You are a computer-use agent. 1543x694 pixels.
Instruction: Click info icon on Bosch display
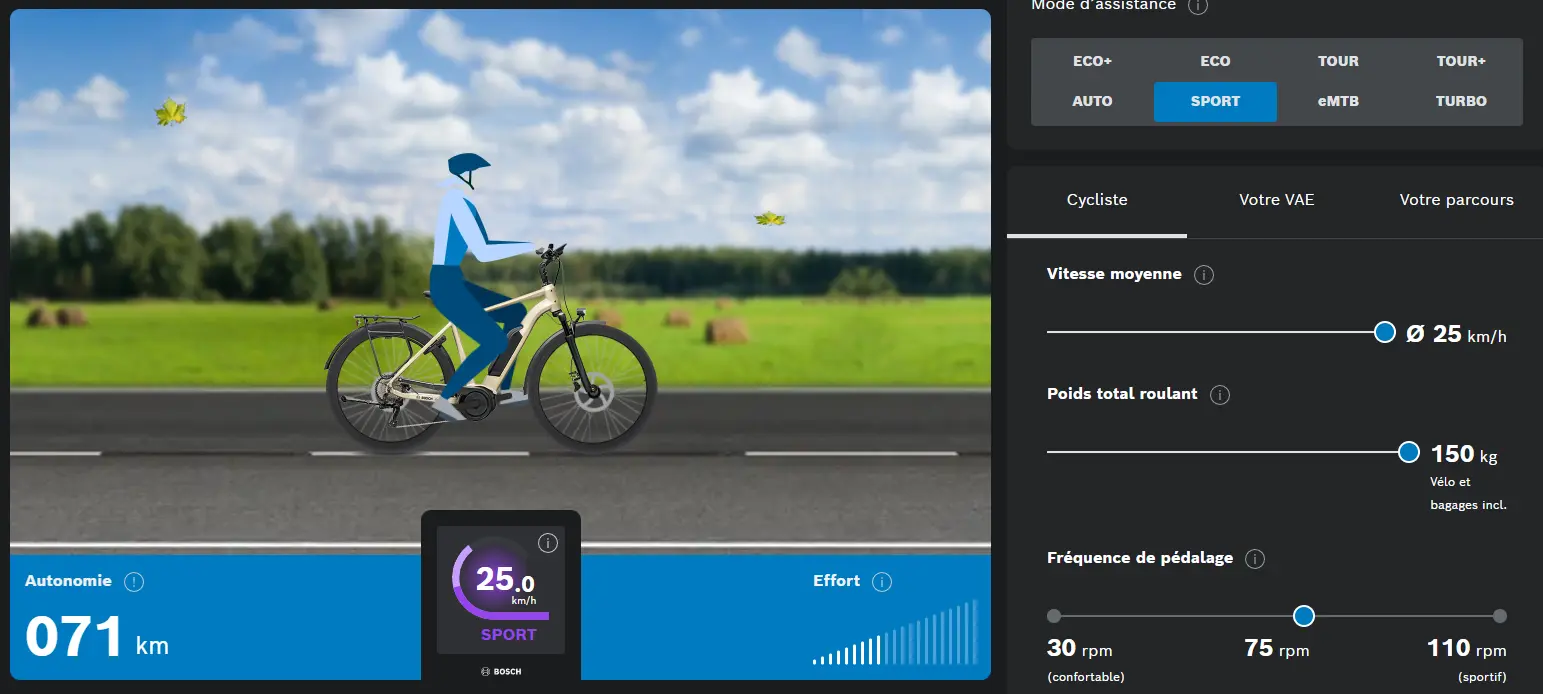[547, 543]
